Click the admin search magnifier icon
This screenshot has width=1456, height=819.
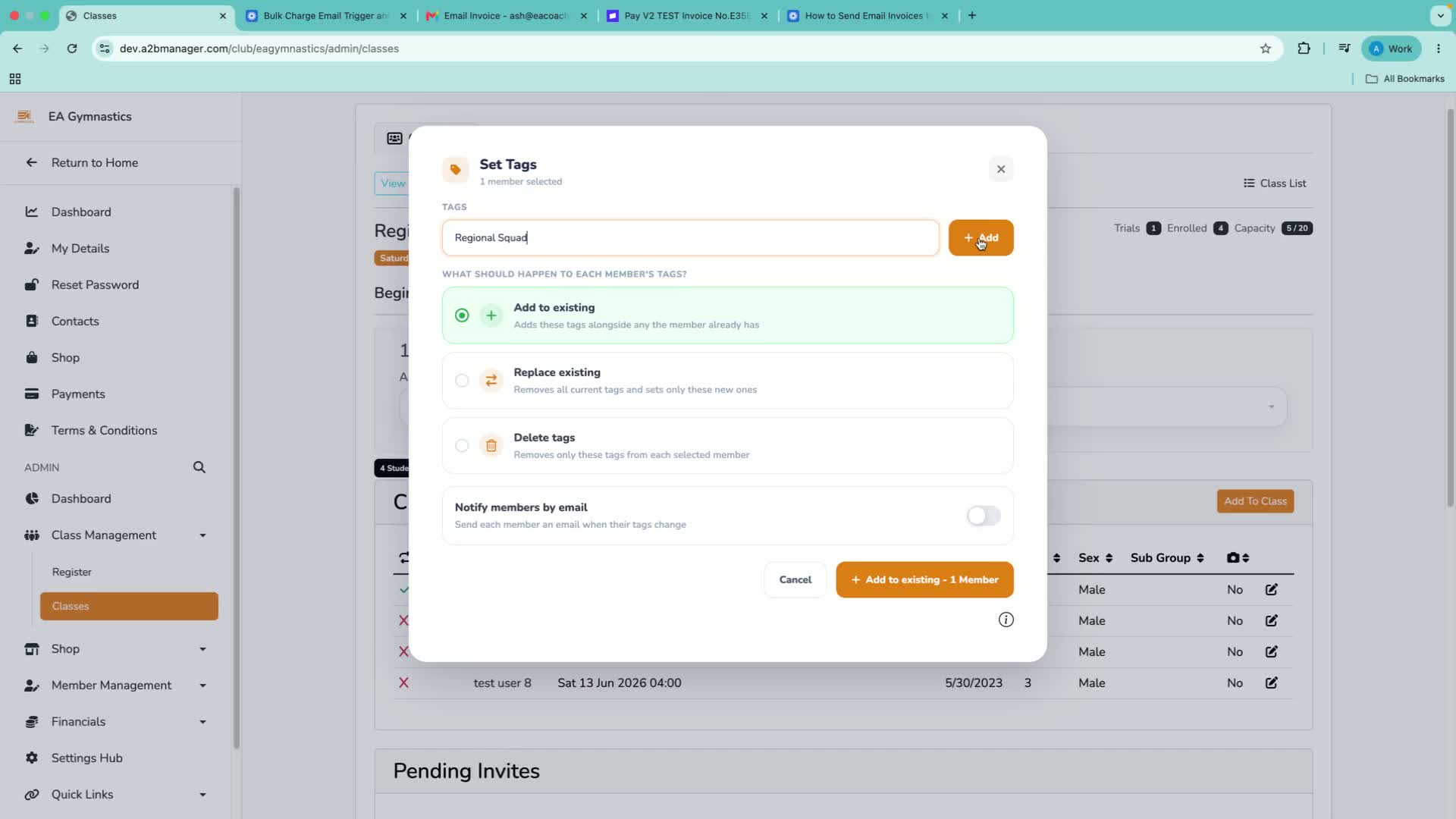click(199, 467)
